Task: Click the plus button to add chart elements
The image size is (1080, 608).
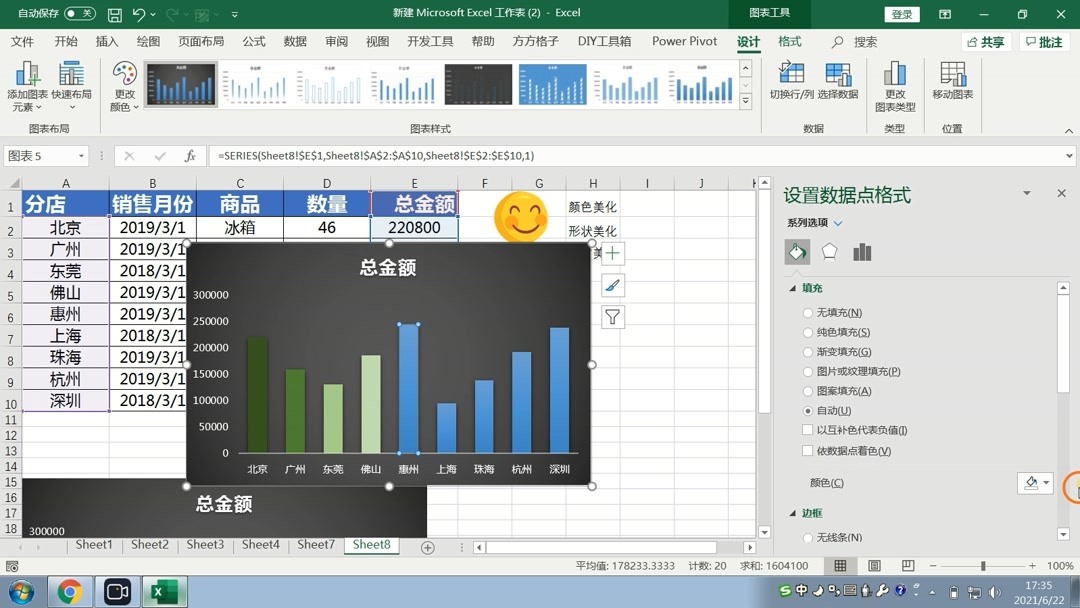Action: click(612, 253)
